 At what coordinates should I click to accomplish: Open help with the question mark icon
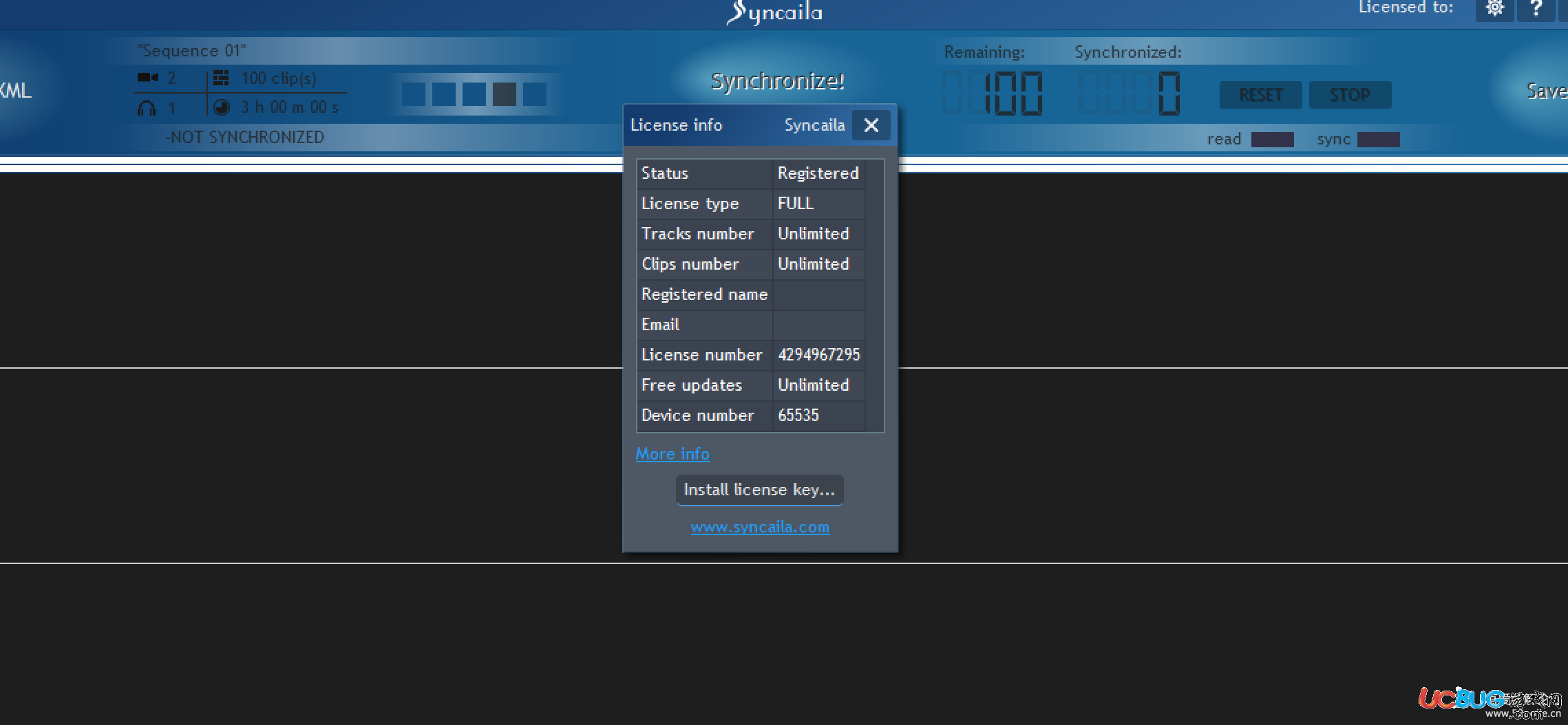[1536, 10]
